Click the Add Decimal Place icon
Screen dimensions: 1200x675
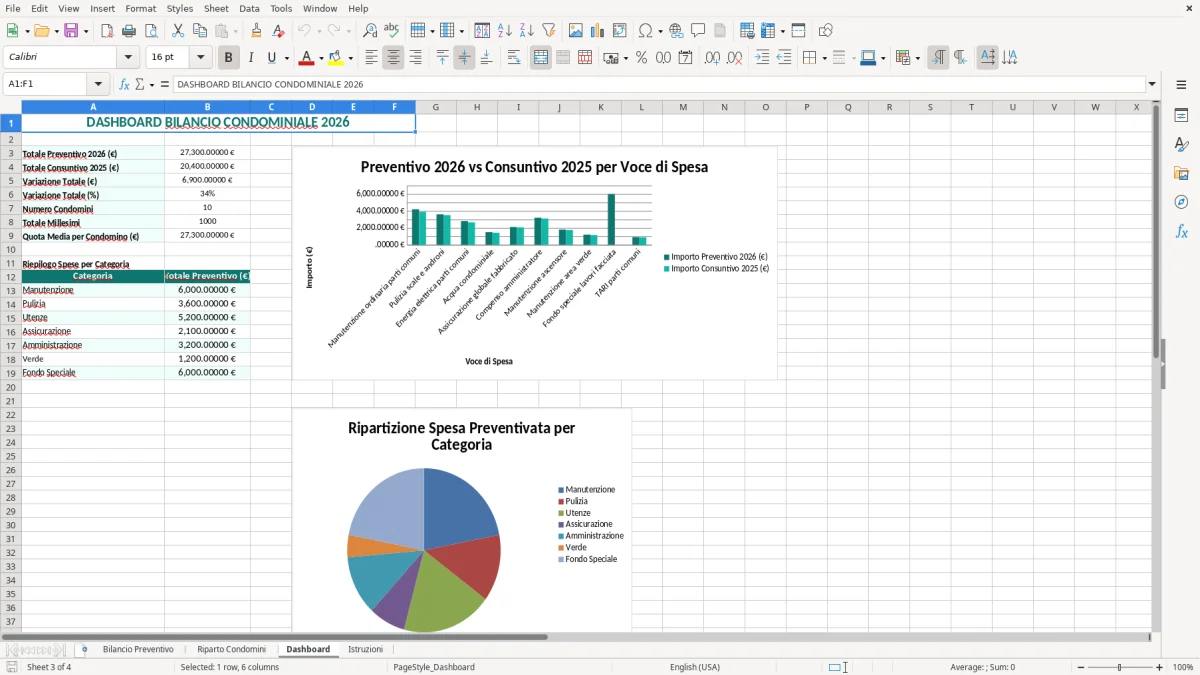[712, 58]
